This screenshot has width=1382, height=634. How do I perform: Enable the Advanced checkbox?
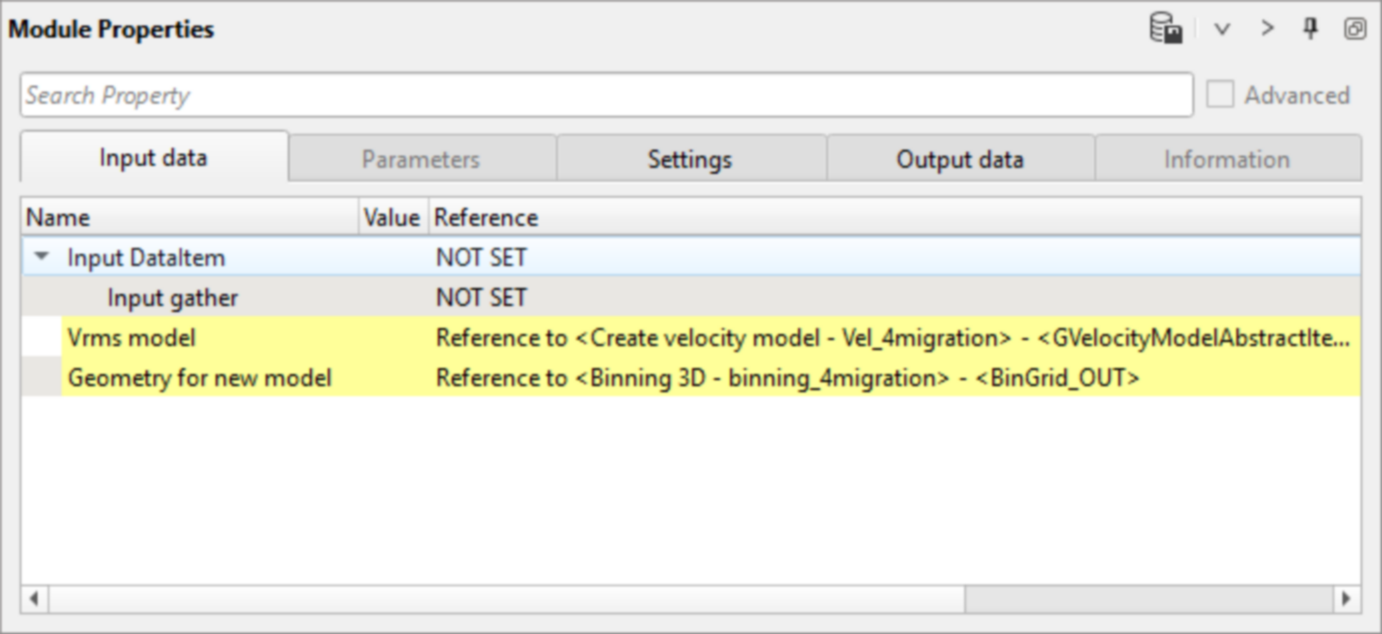click(x=1220, y=95)
